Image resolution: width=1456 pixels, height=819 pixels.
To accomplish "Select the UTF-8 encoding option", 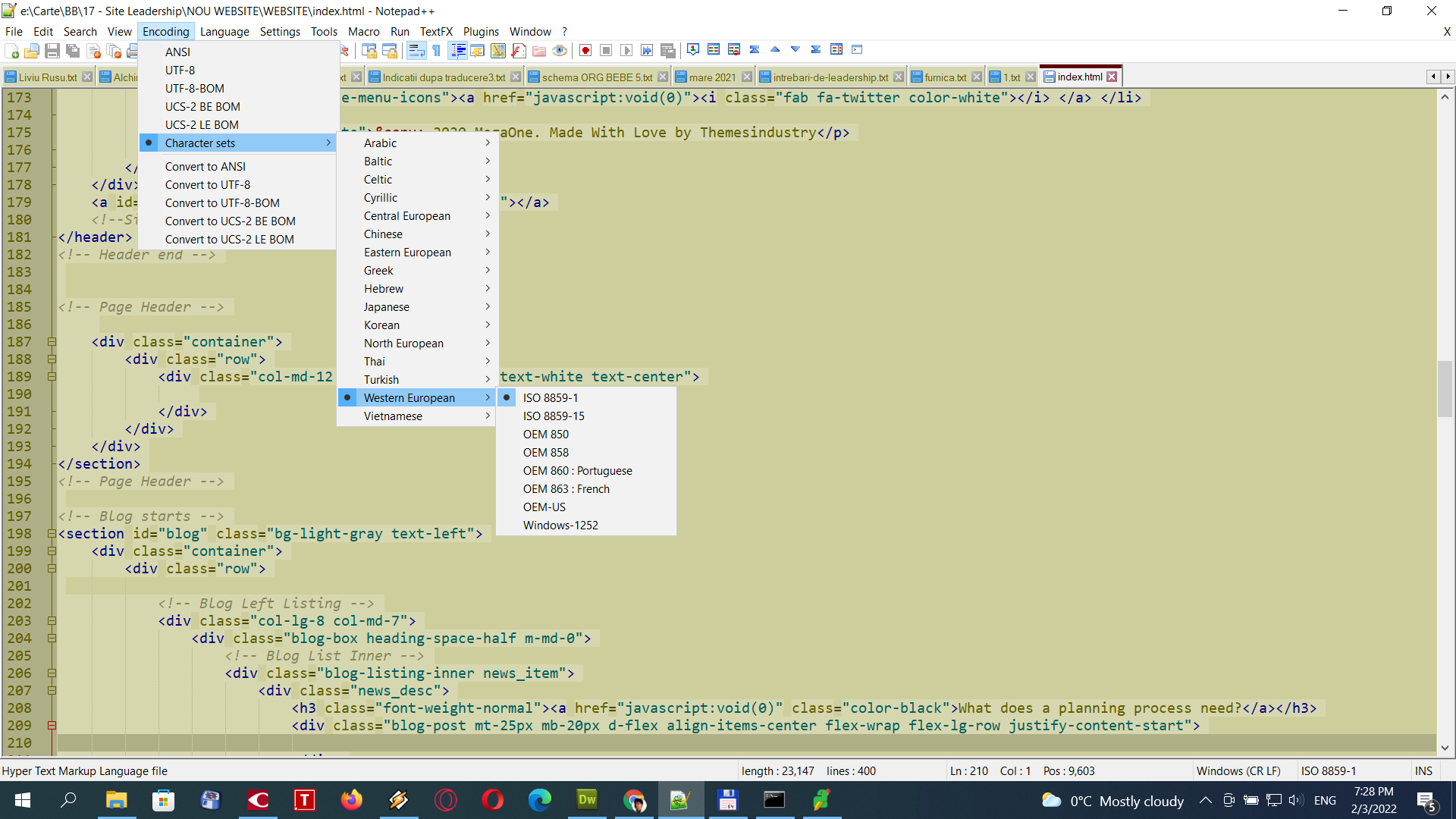I will 237,70.
